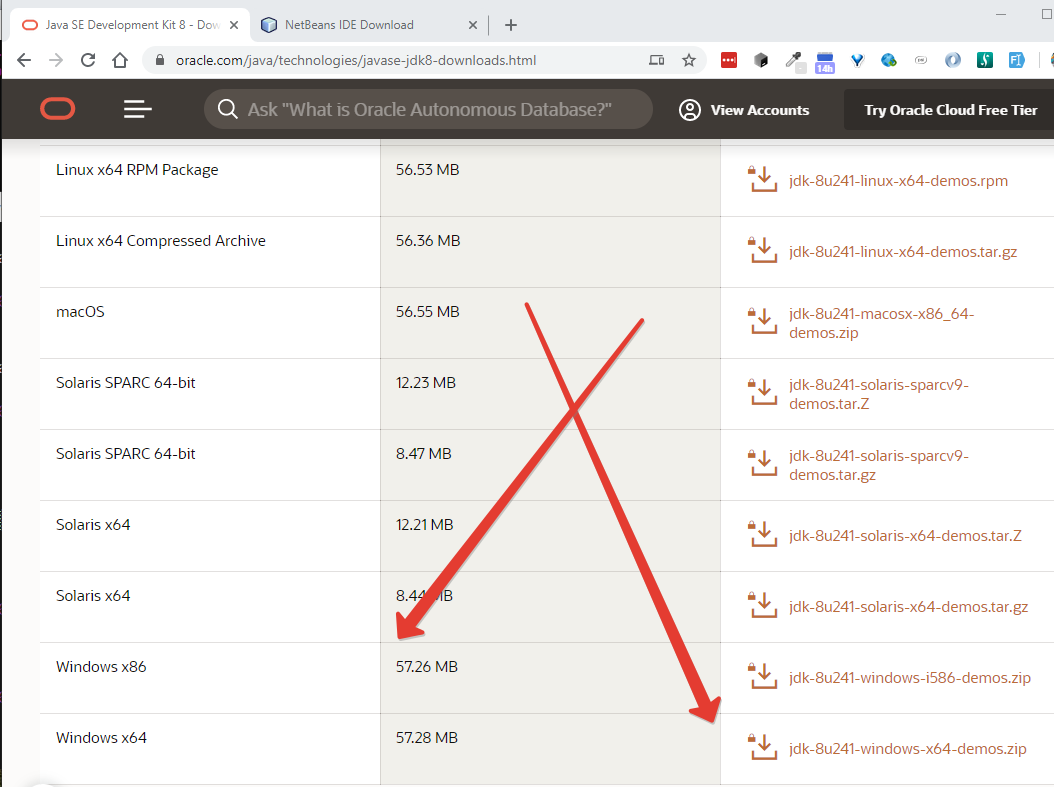The width and height of the screenshot is (1054, 787).
Task: Click download icon for solaris-x64-demos.tar.gz
Action: pos(763,605)
